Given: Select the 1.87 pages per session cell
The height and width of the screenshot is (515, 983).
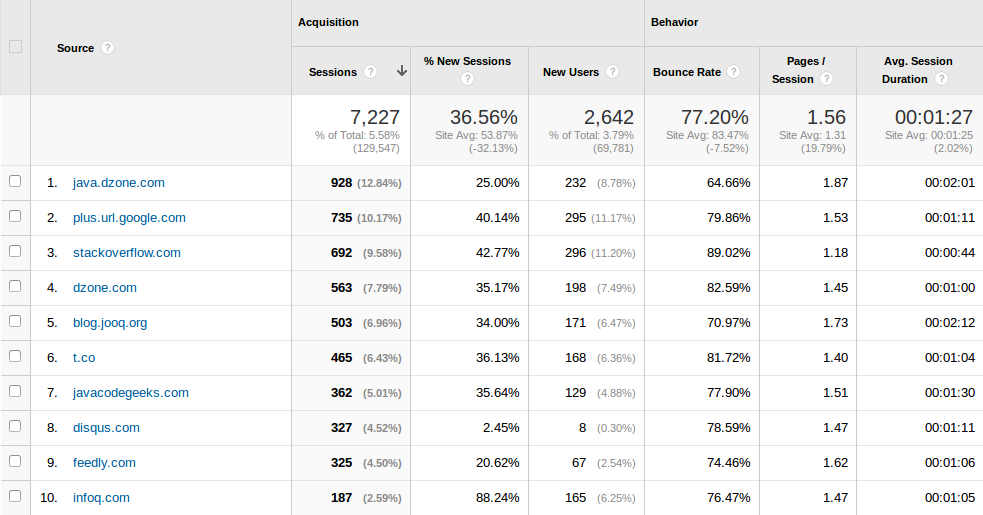Looking at the screenshot, I should tap(836, 183).
